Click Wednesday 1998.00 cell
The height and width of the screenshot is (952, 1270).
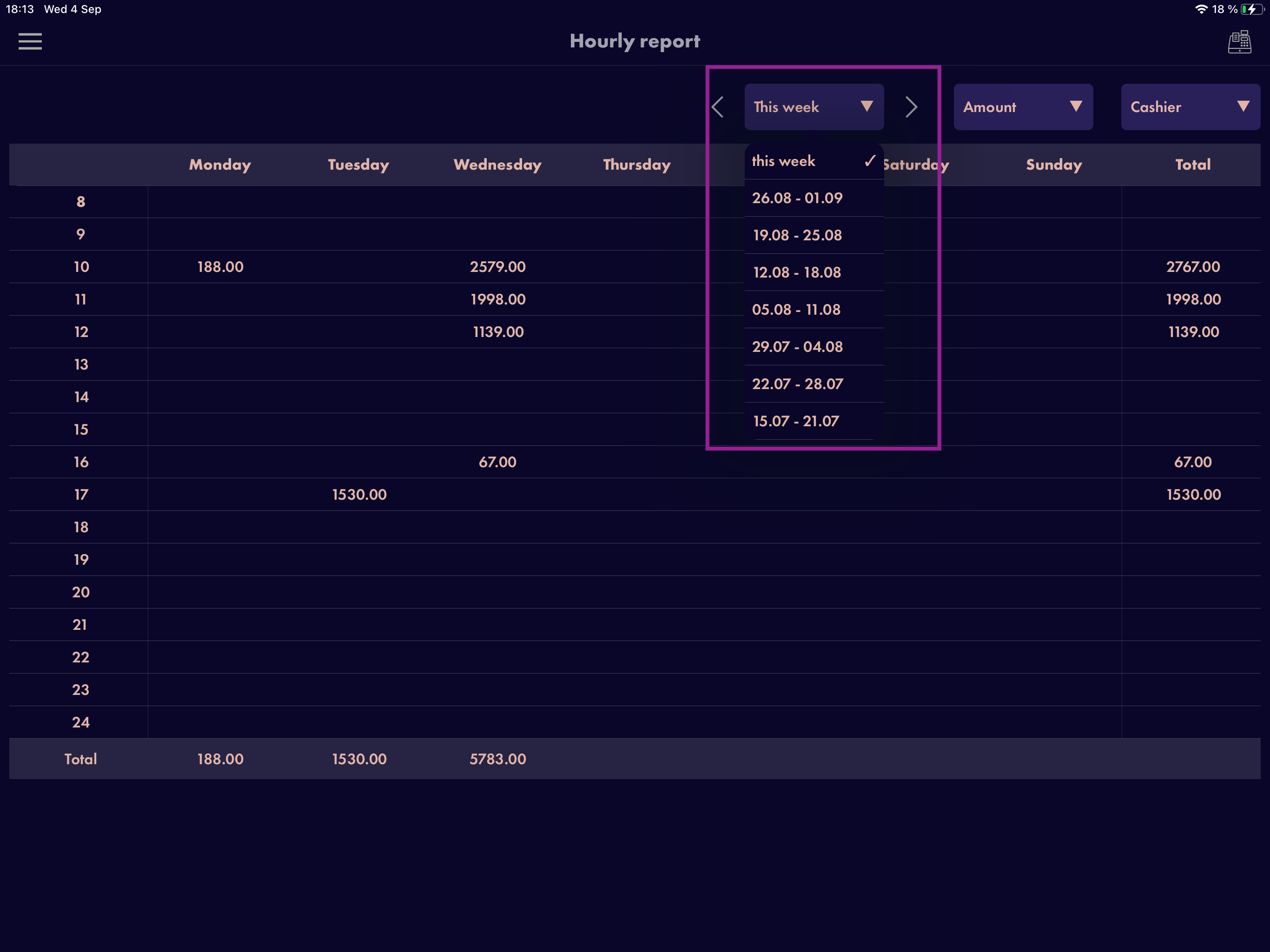pyautogui.click(x=498, y=299)
